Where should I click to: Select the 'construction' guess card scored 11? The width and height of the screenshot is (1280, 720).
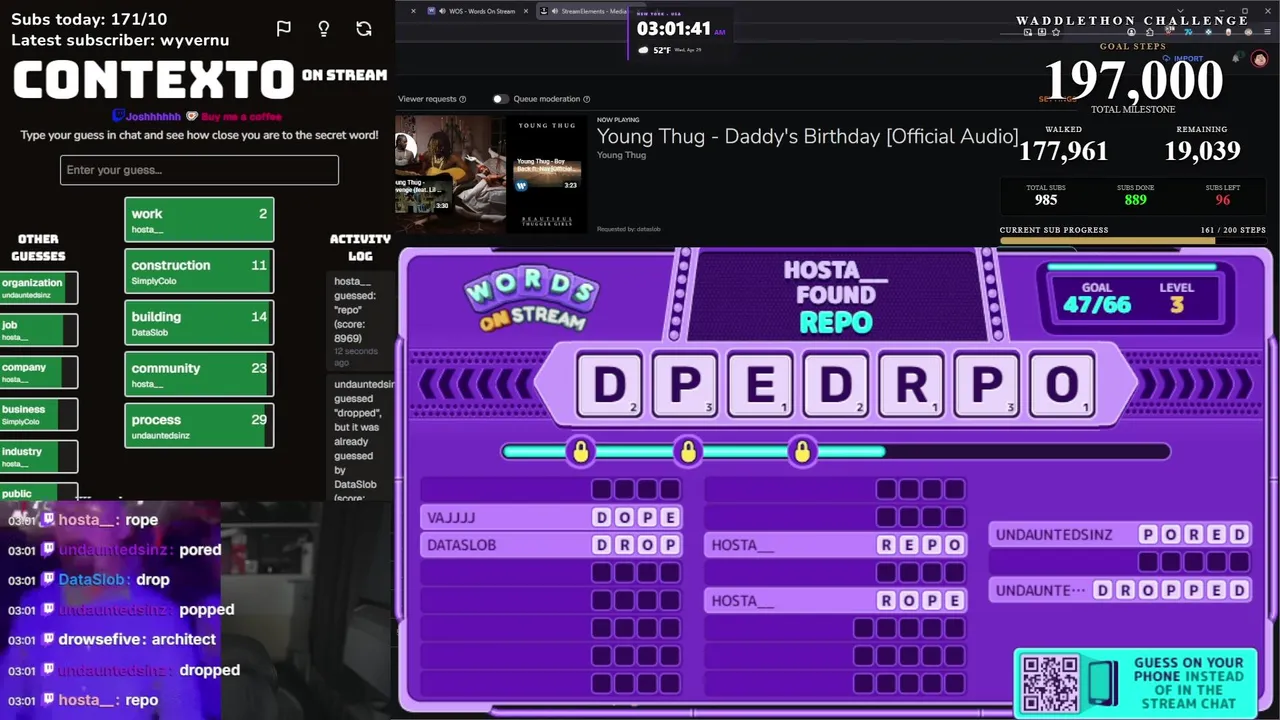point(199,272)
